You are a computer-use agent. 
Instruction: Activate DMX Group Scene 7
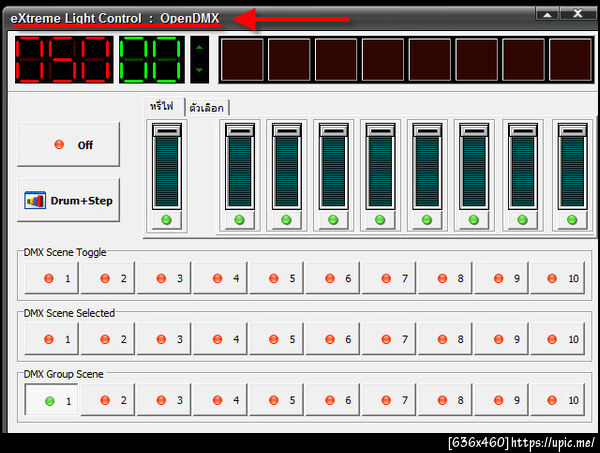(389, 400)
